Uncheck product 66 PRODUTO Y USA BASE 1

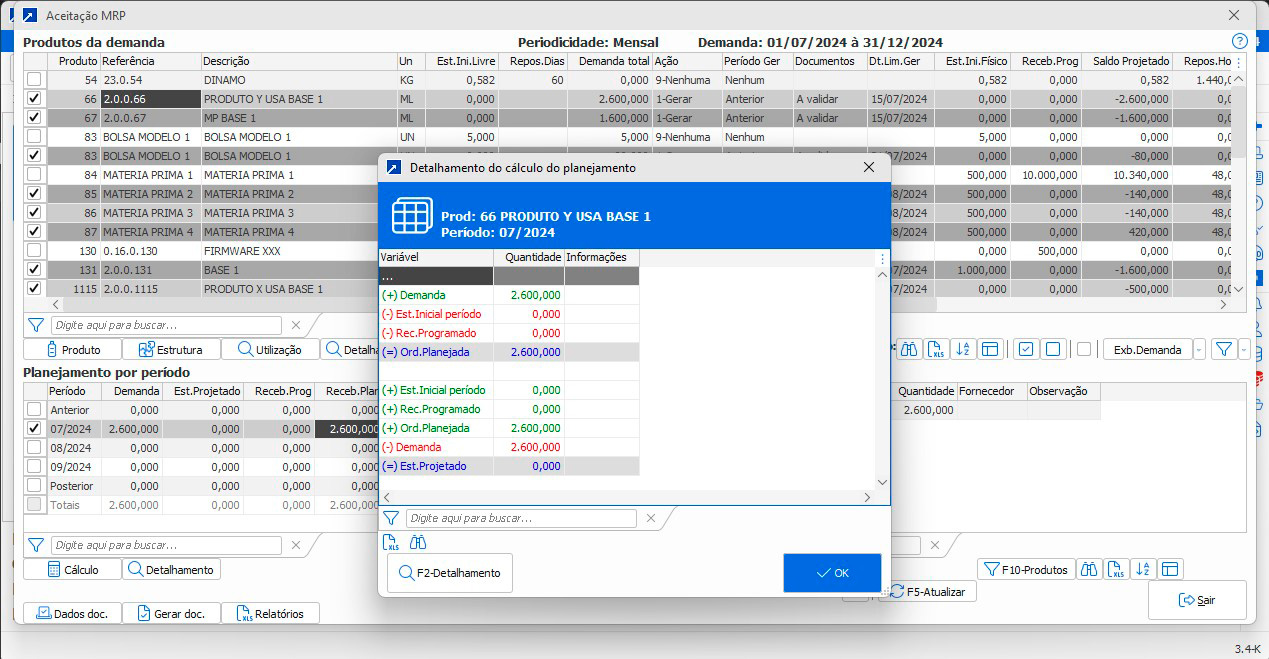[34, 99]
